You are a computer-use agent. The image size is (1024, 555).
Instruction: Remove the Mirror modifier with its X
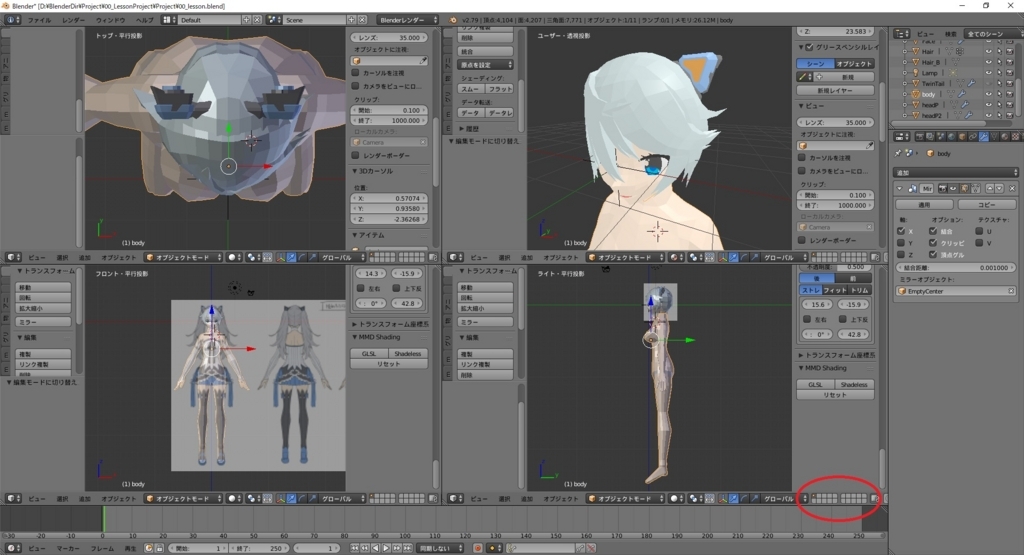point(1012,189)
